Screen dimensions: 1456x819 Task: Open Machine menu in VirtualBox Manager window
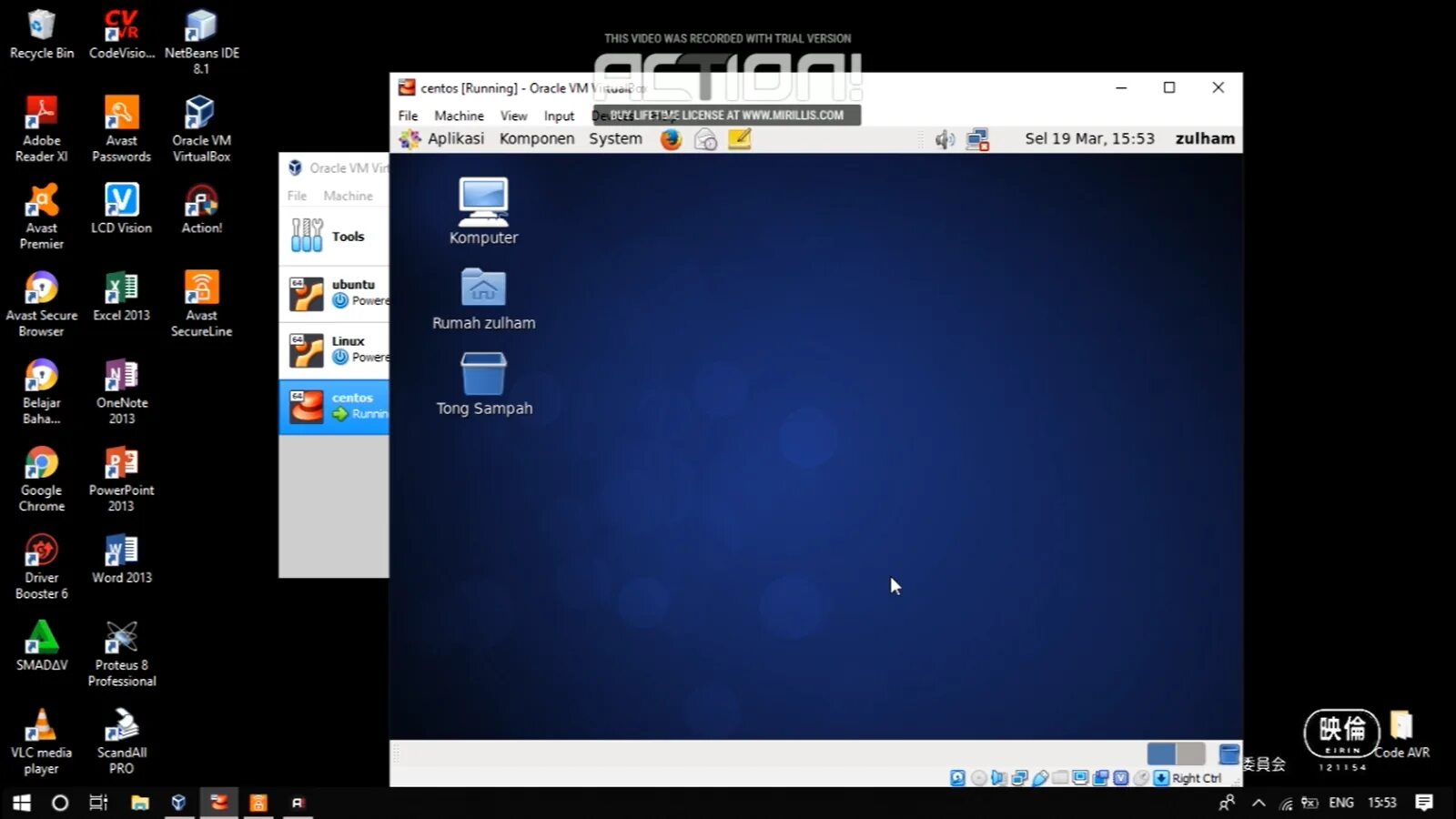coord(348,196)
